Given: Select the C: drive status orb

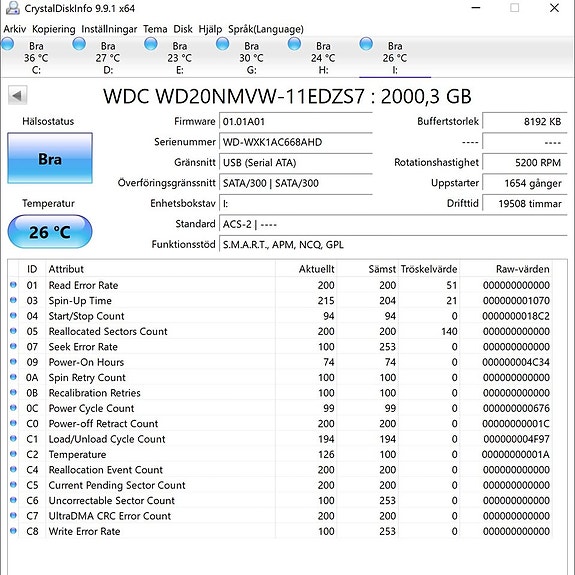Looking at the screenshot, I should tap(7, 44).
